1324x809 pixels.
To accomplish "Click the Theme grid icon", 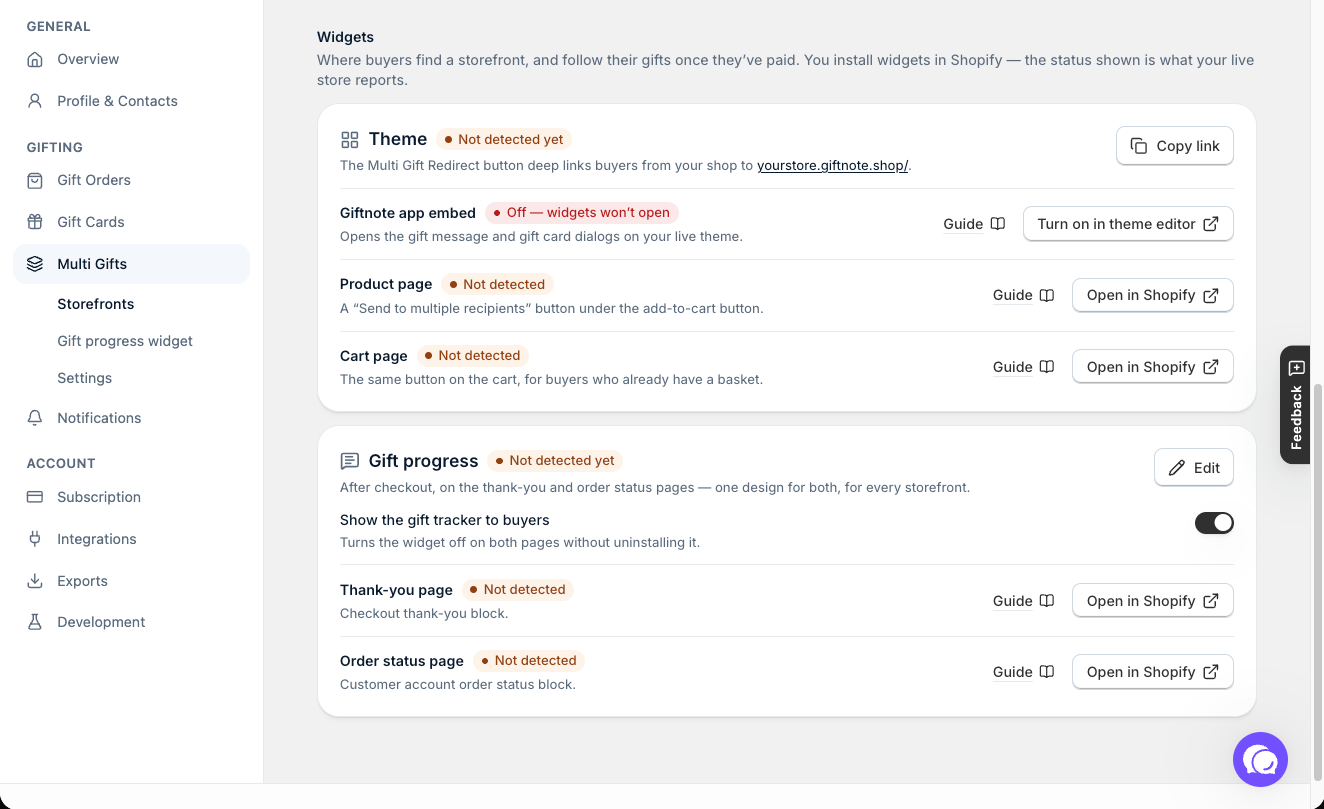I will coord(349,140).
